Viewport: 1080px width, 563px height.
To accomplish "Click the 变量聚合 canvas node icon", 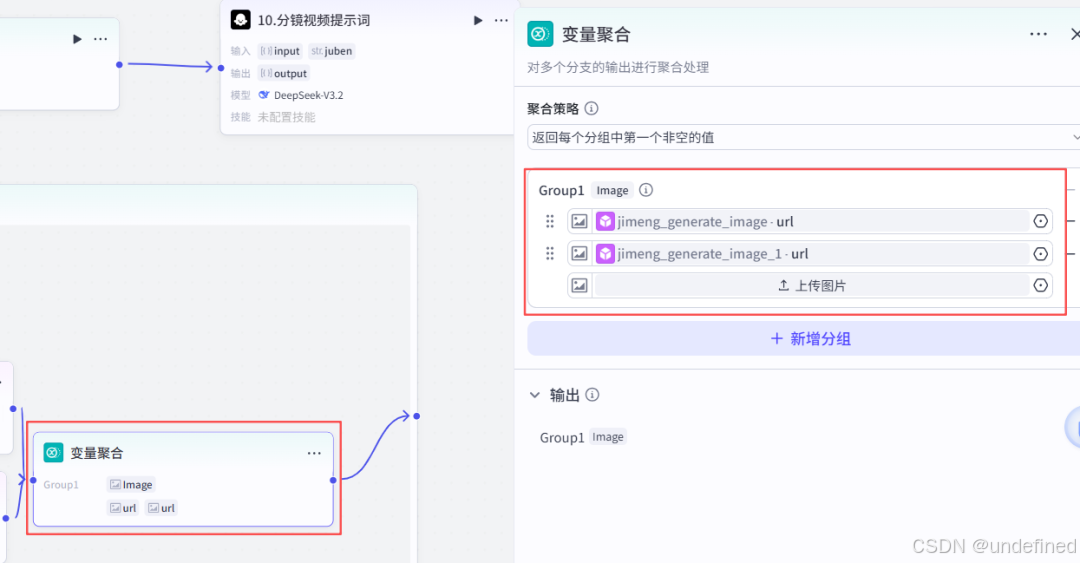I will [x=53, y=452].
